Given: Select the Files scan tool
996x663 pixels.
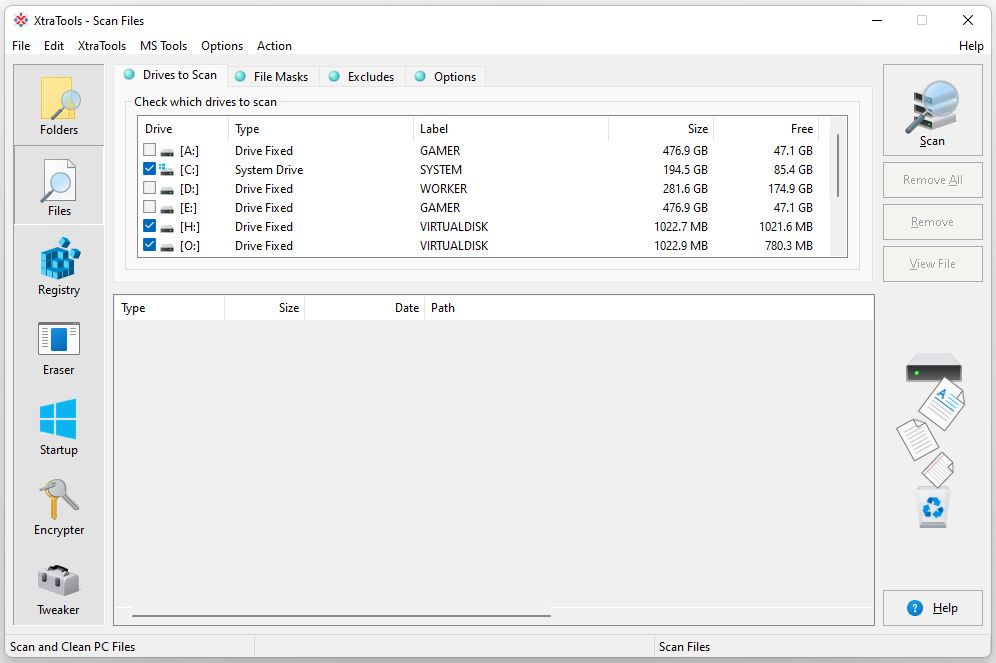Looking at the screenshot, I should (x=58, y=185).
